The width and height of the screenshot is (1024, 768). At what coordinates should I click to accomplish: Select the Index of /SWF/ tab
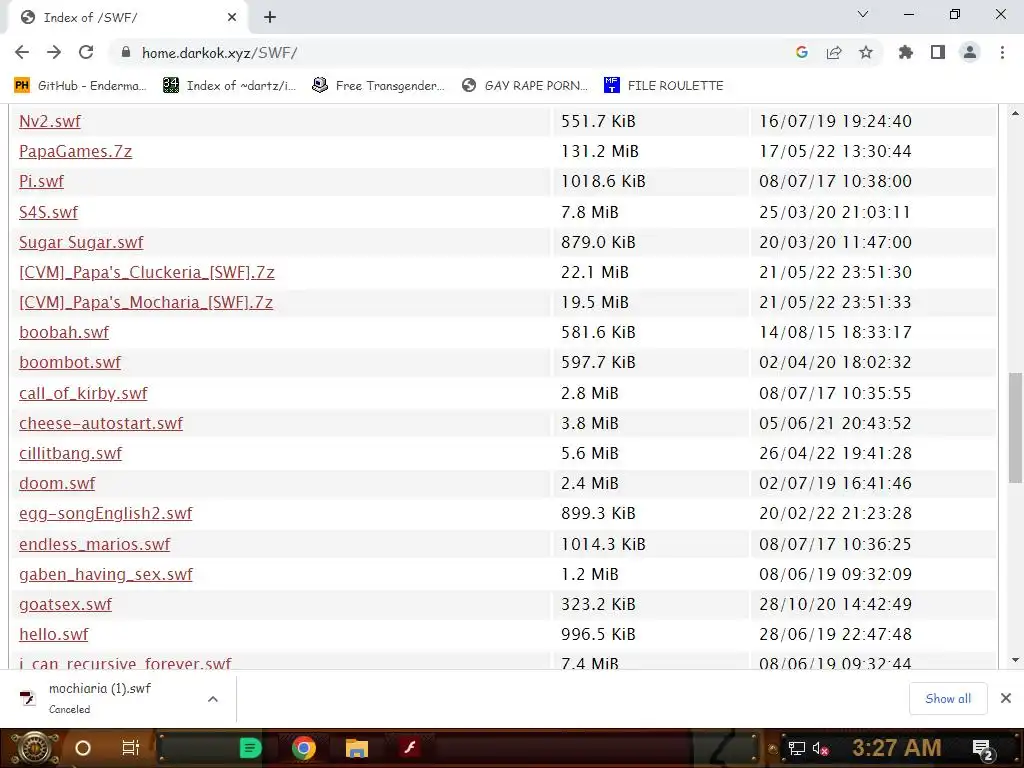[127, 18]
